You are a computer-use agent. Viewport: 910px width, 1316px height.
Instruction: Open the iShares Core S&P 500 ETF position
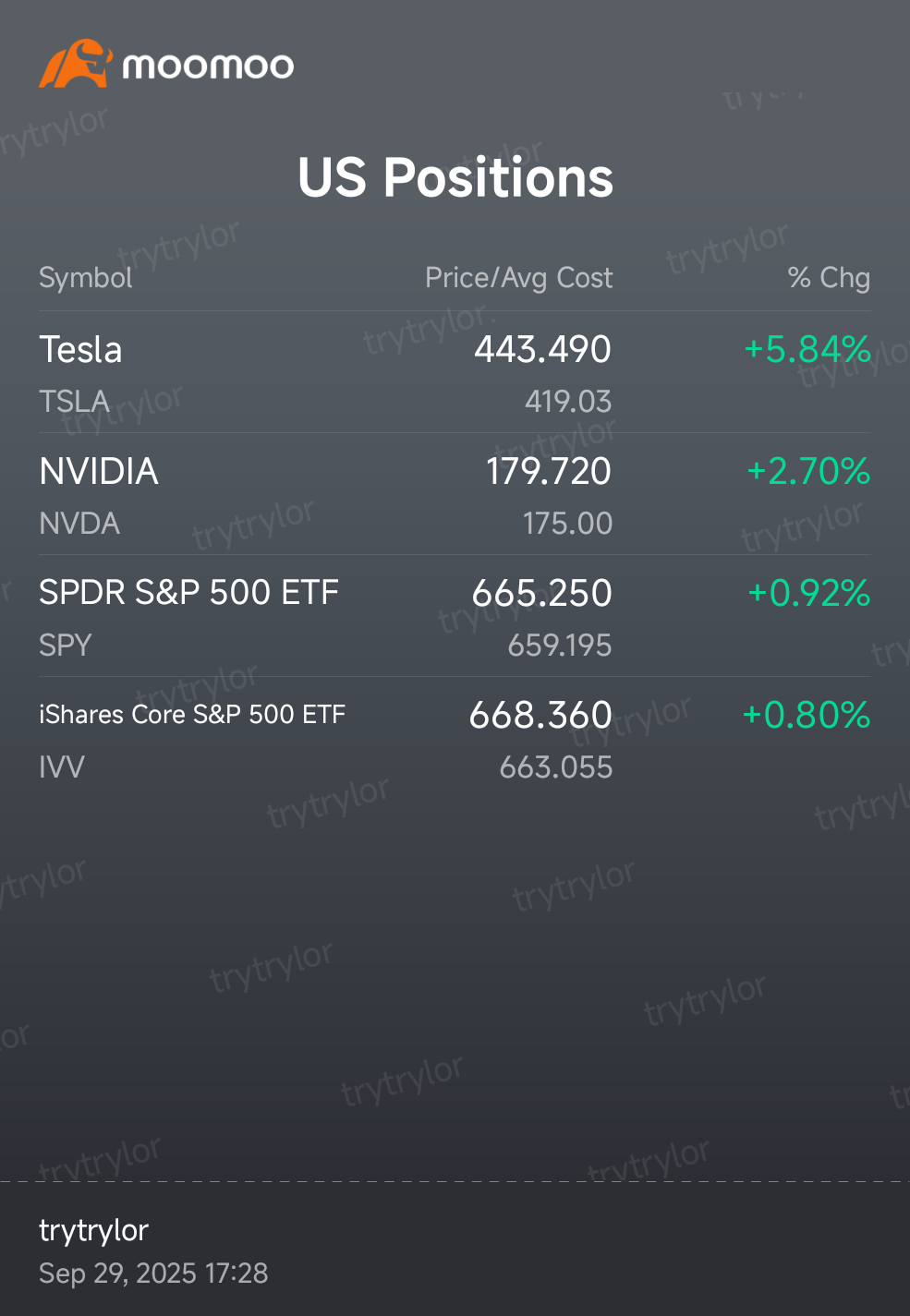[x=192, y=715]
